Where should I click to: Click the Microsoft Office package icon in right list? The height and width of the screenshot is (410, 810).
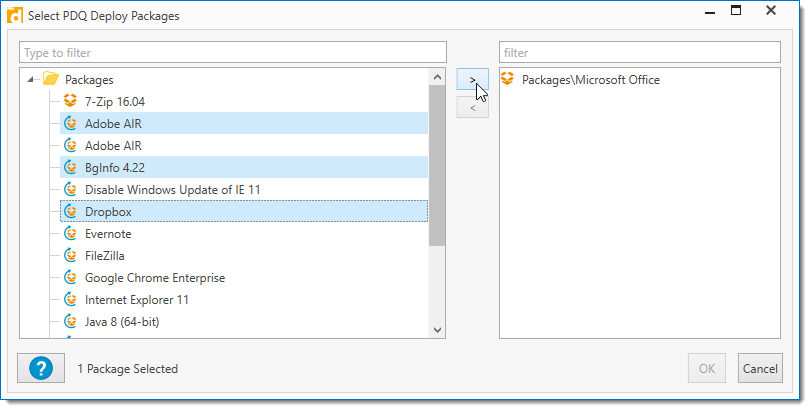(x=508, y=79)
